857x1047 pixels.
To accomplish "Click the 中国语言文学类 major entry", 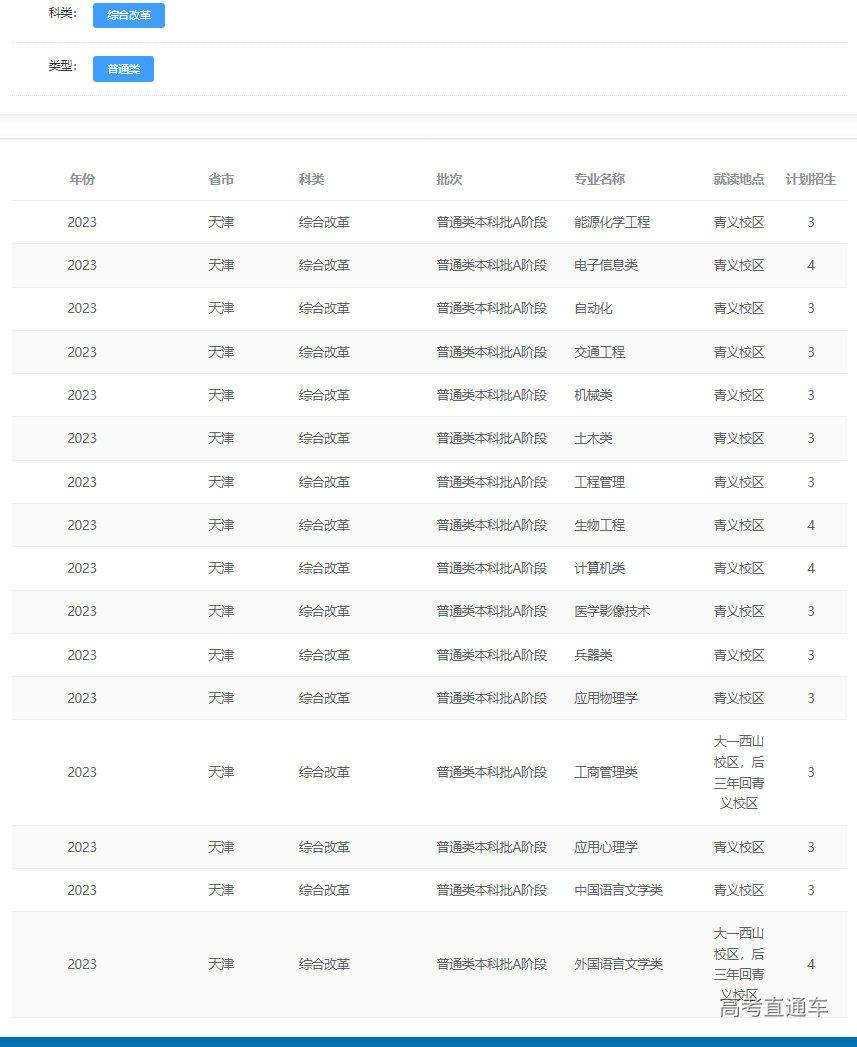I will tap(618, 890).
